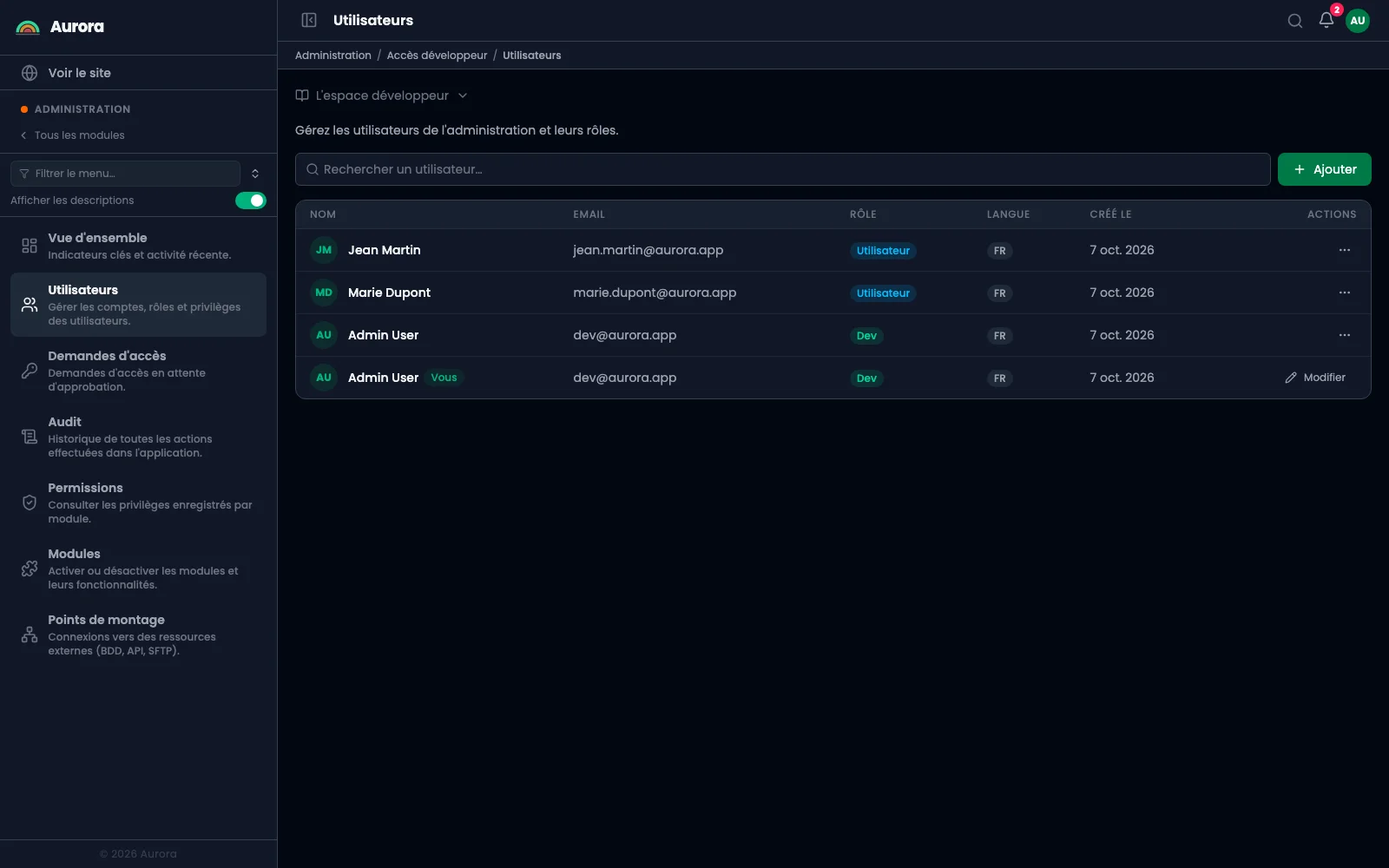
Task: Click the Ajouter button
Action: tap(1324, 169)
